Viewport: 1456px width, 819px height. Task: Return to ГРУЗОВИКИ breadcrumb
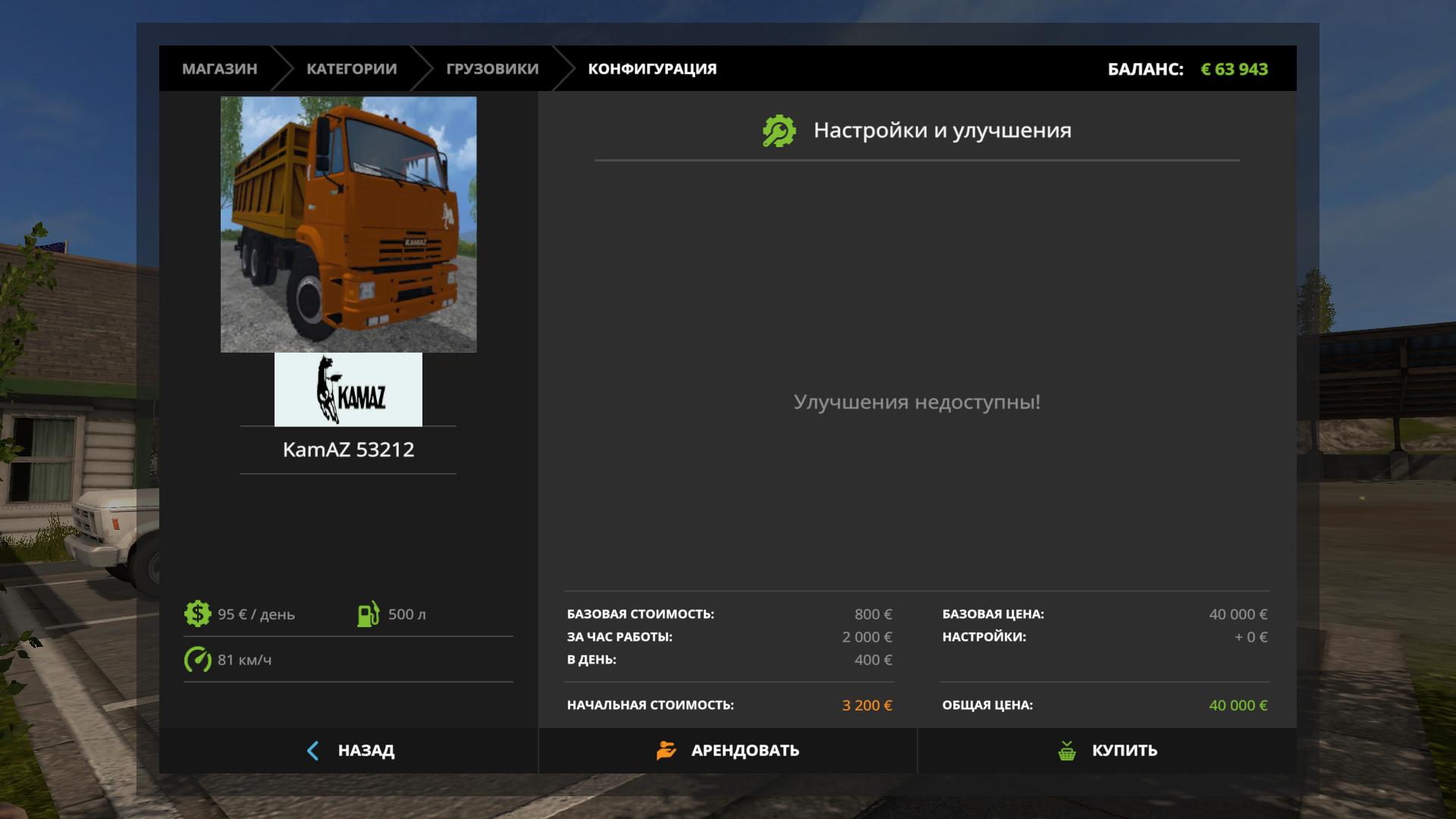coord(492,69)
